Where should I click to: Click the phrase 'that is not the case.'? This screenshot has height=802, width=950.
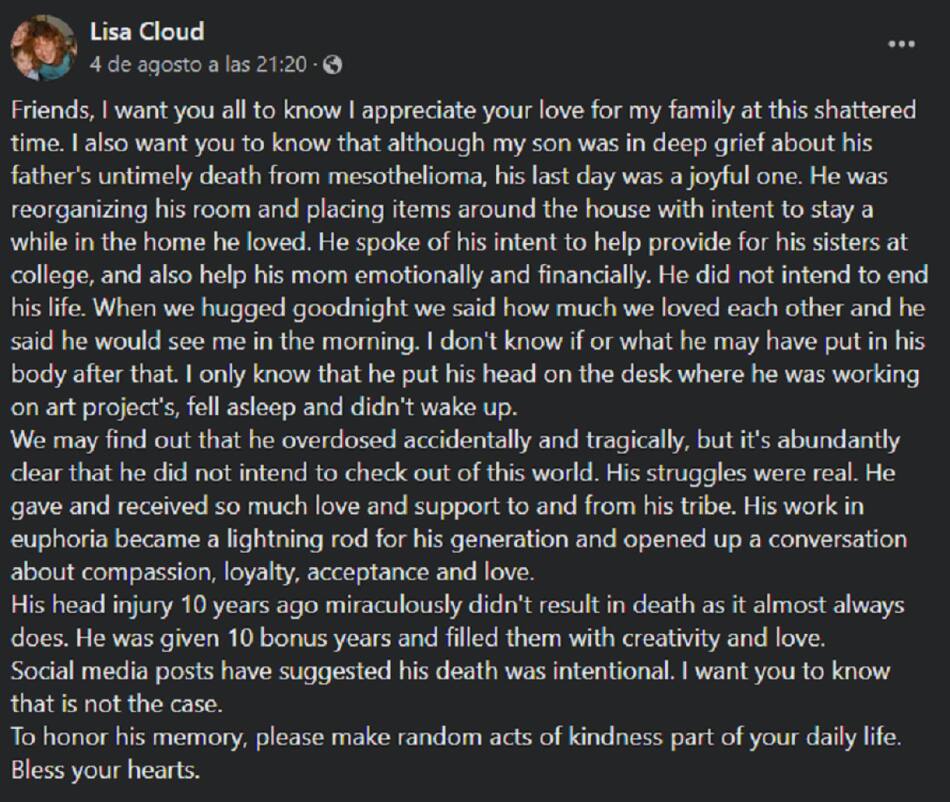(117, 704)
